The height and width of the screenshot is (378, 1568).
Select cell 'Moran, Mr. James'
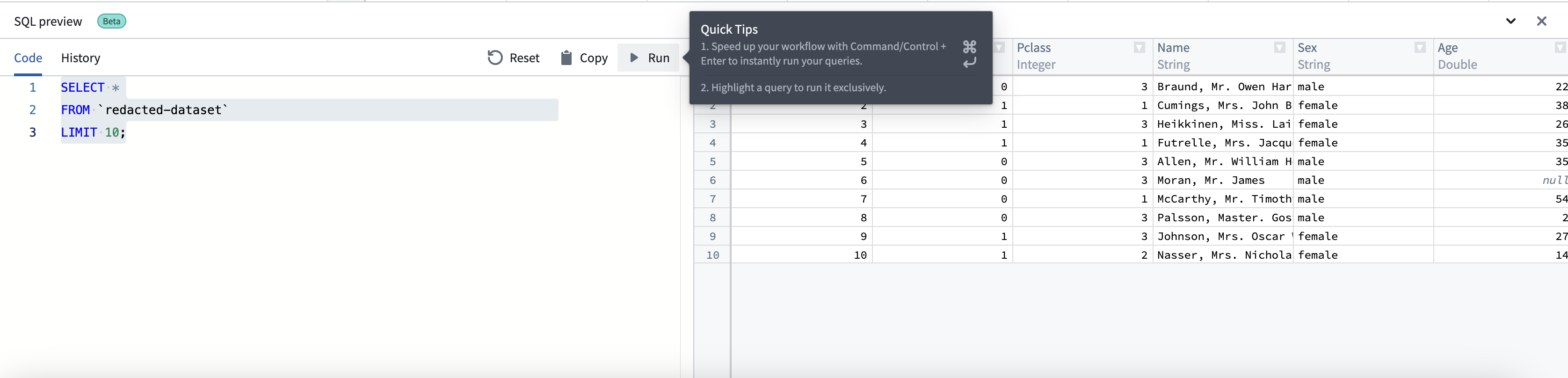[x=1223, y=180]
